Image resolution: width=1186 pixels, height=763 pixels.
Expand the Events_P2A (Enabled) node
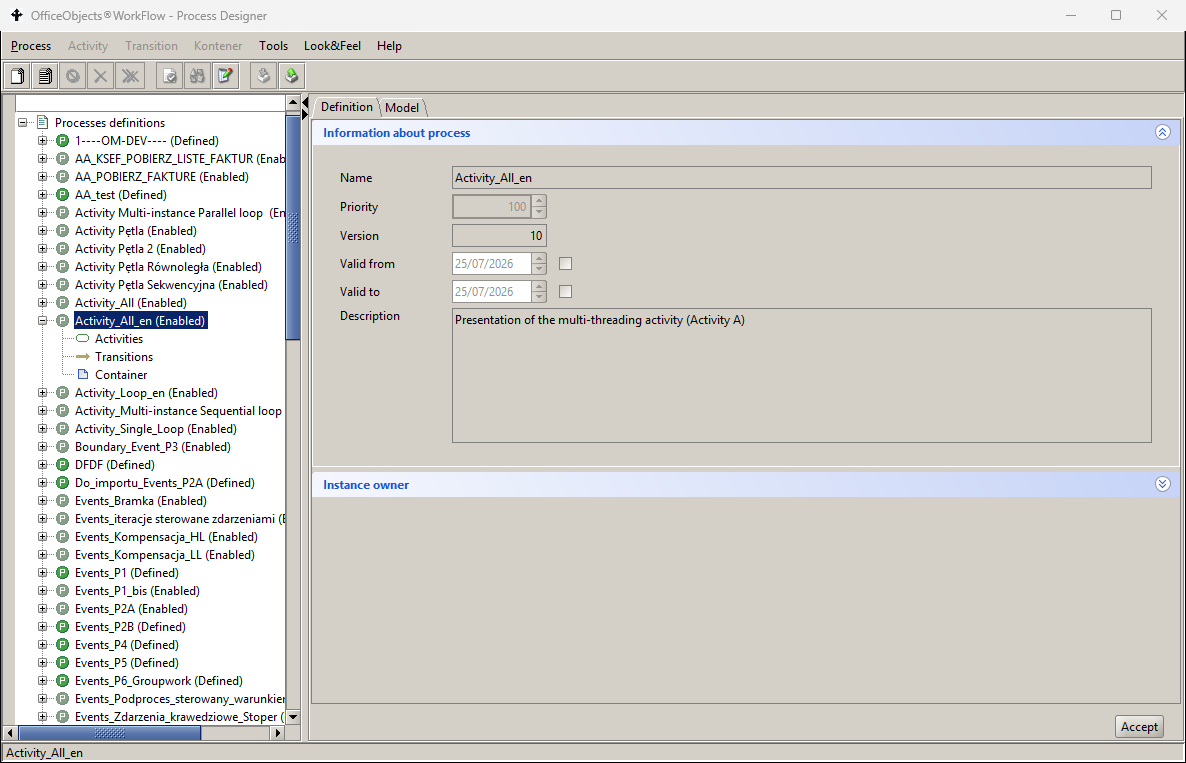pyautogui.click(x=42, y=609)
